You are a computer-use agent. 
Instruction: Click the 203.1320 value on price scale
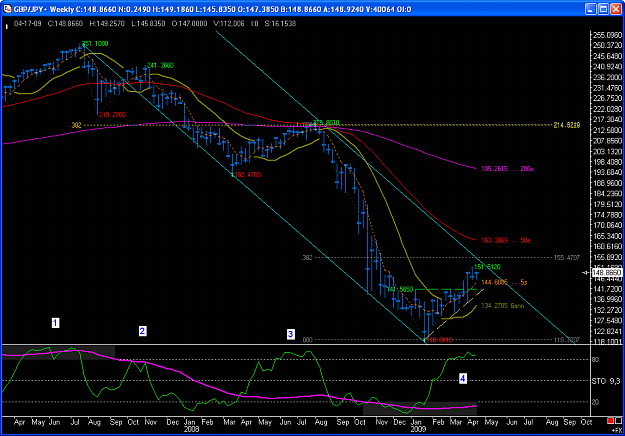(607, 151)
